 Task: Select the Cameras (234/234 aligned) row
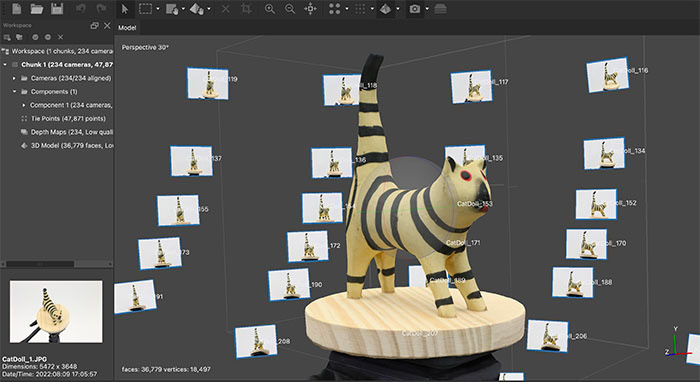tap(57, 78)
